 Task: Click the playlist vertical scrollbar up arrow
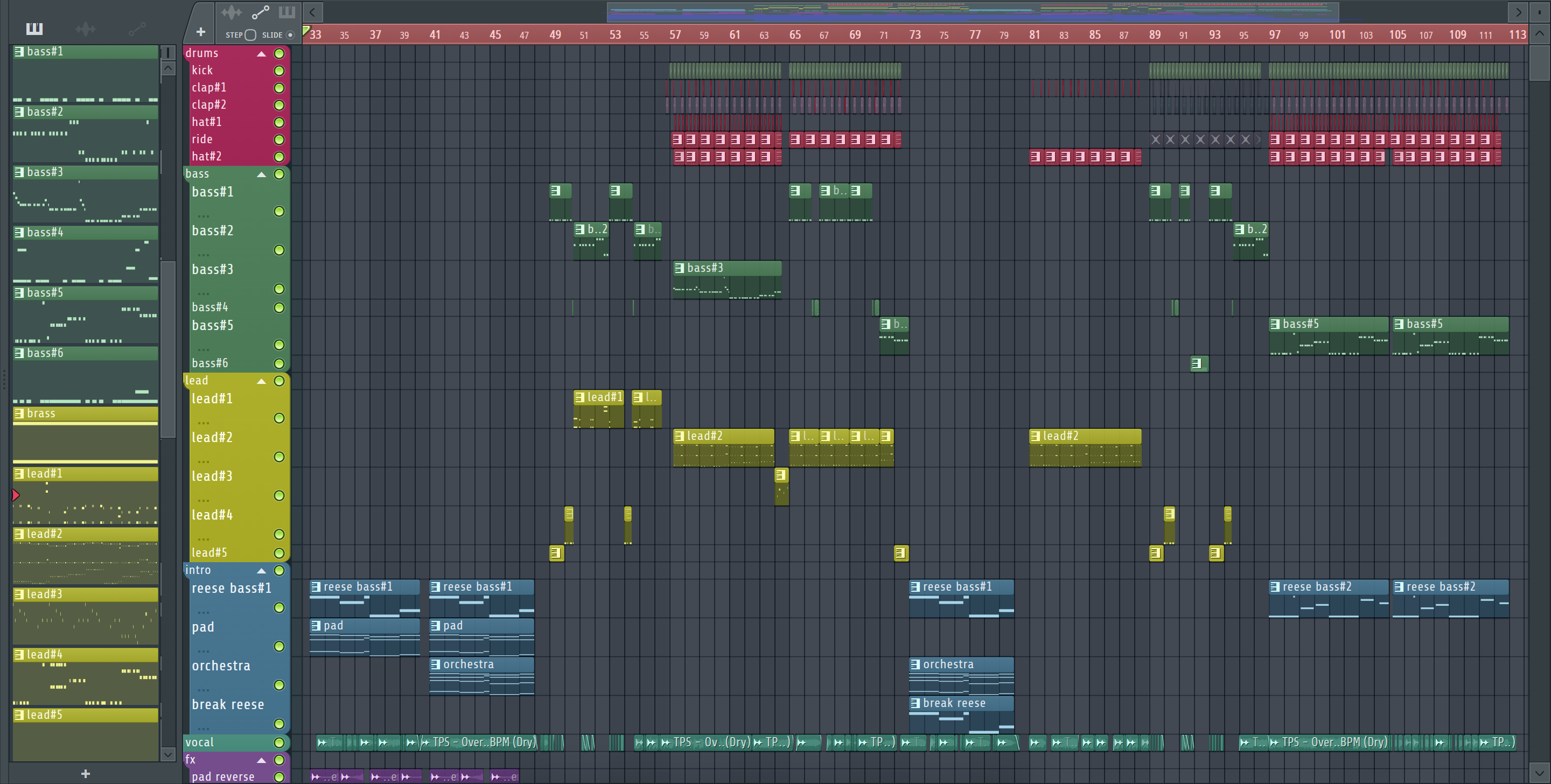(1539, 34)
